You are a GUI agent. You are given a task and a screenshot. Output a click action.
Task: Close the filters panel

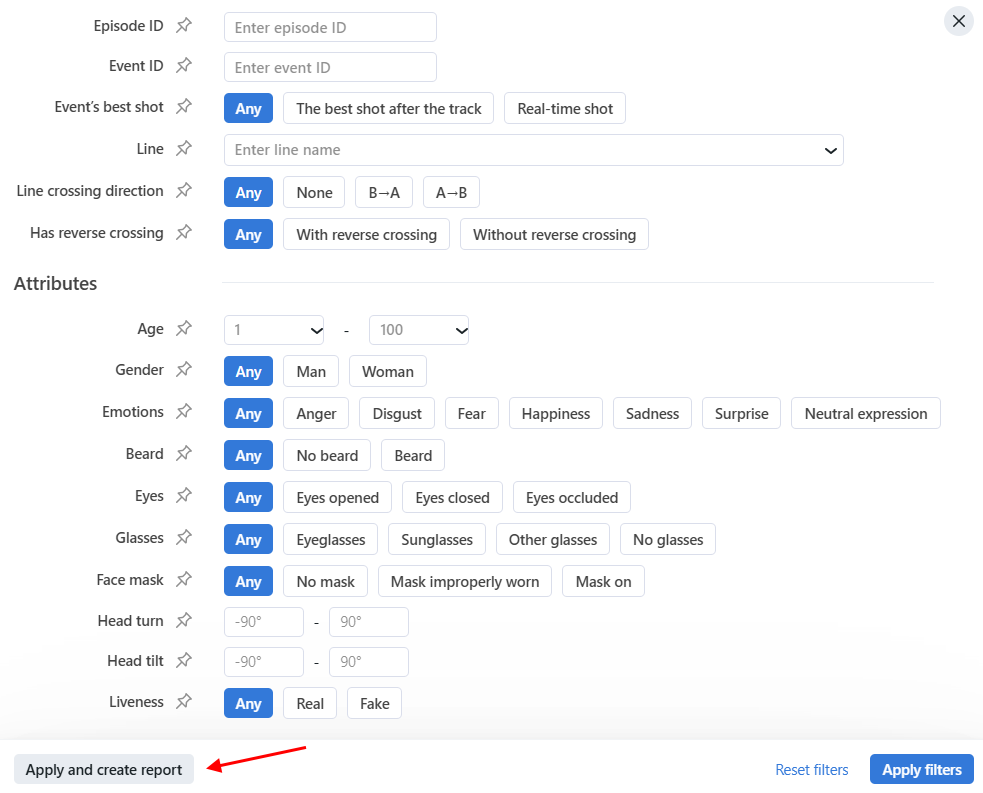pyautogui.click(x=958, y=21)
